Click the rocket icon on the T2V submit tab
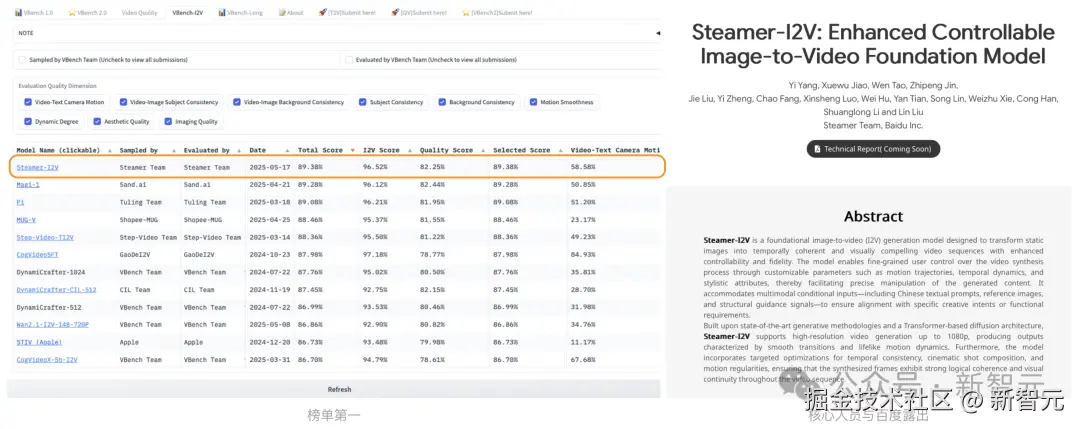The image size is (1080, 429). click(323, 13)
